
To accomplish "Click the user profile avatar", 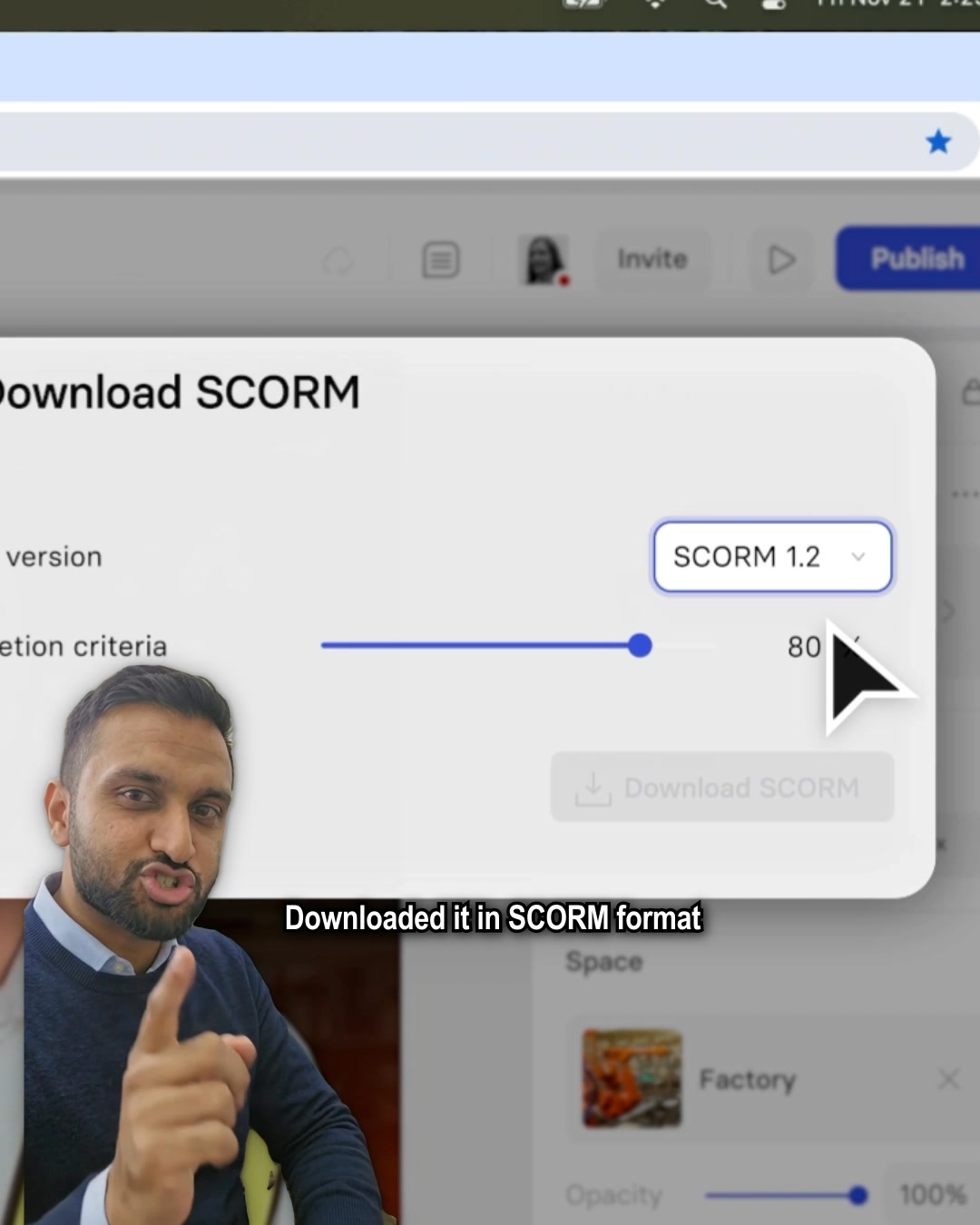I will point(544,260).
